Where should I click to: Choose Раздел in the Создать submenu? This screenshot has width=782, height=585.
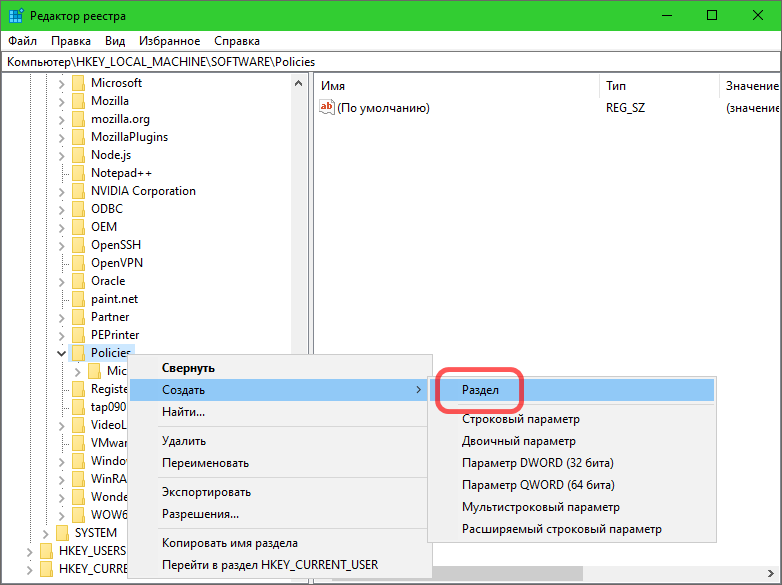click(480, 389)
